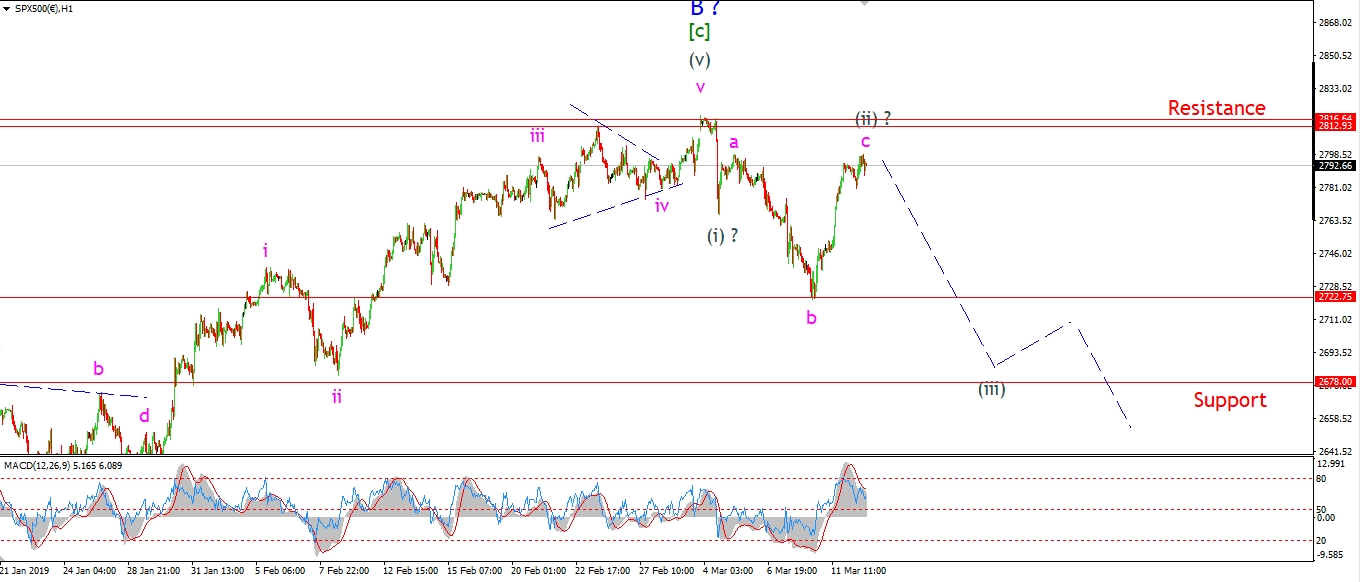
Task: Select the blue 'B ?' wave label
Action: coord(705,8)
